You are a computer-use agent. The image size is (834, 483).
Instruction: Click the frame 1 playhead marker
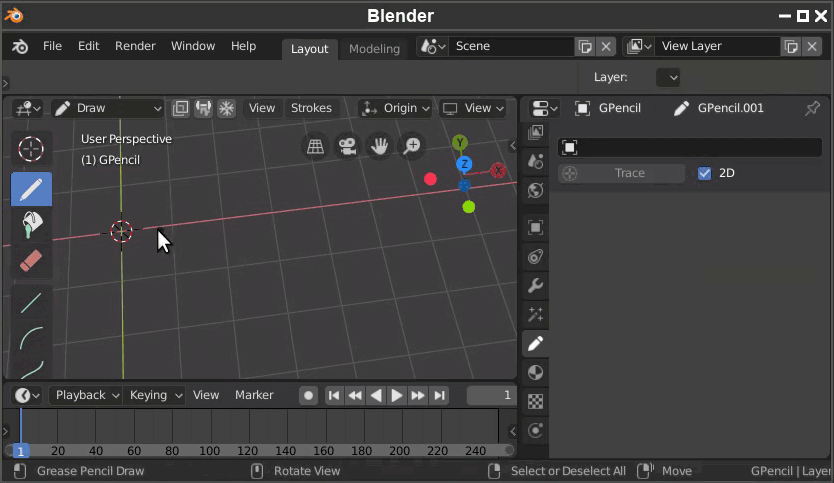pos(20,452)
